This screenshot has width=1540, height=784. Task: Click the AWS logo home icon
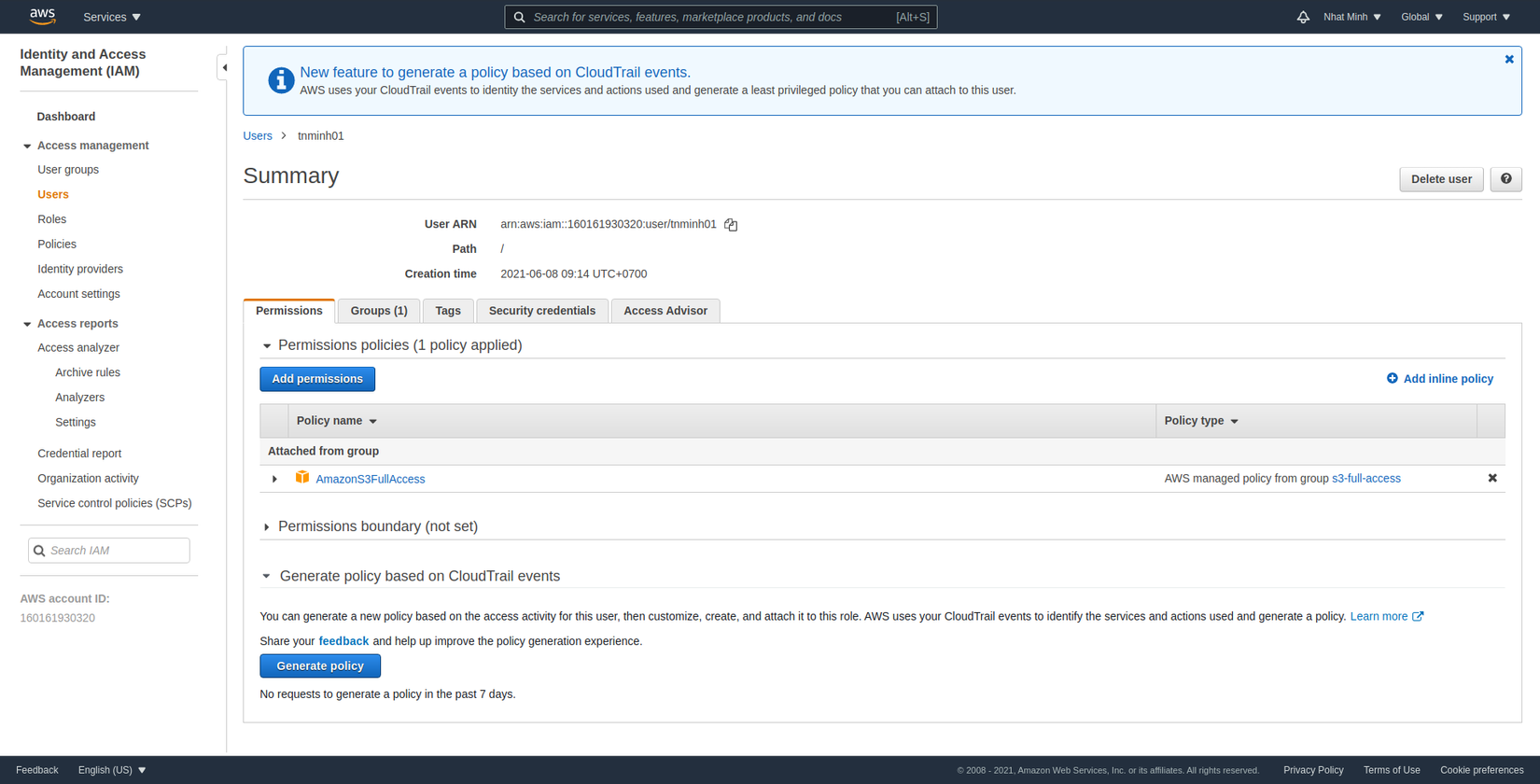(x=43, y=17)
